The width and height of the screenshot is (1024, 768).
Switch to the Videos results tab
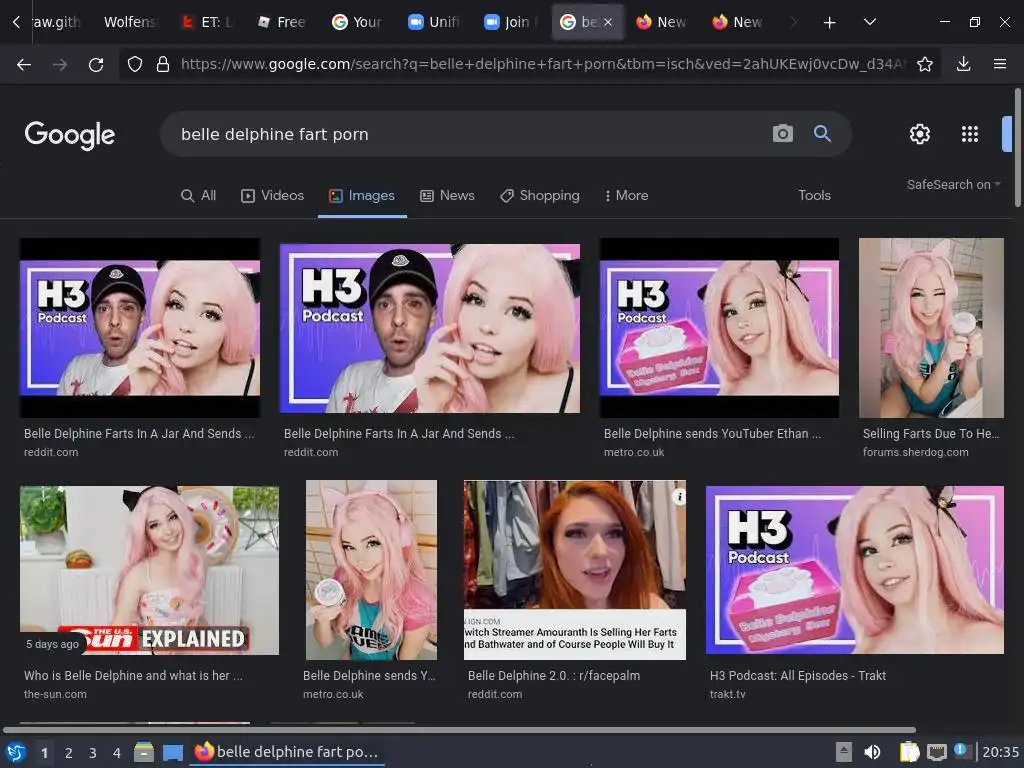pyautogui.click(x=272, y=195)
